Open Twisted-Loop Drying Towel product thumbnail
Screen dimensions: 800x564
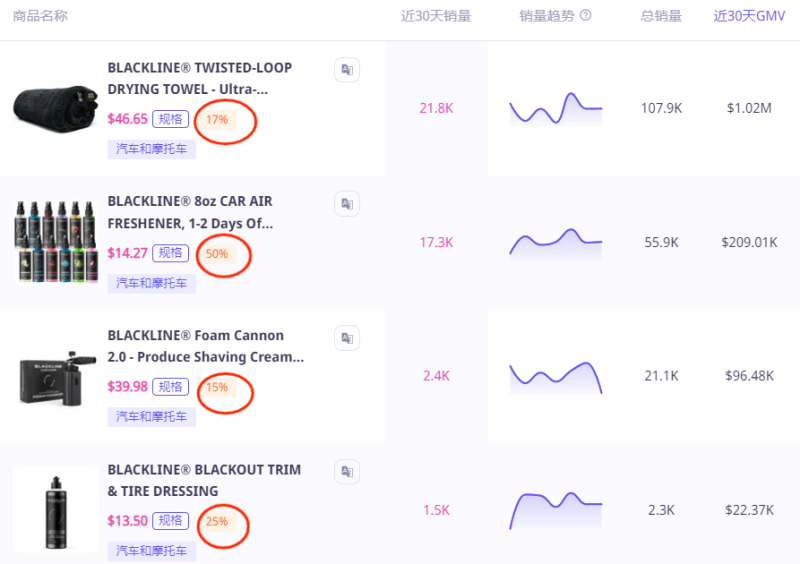point(56,109)
